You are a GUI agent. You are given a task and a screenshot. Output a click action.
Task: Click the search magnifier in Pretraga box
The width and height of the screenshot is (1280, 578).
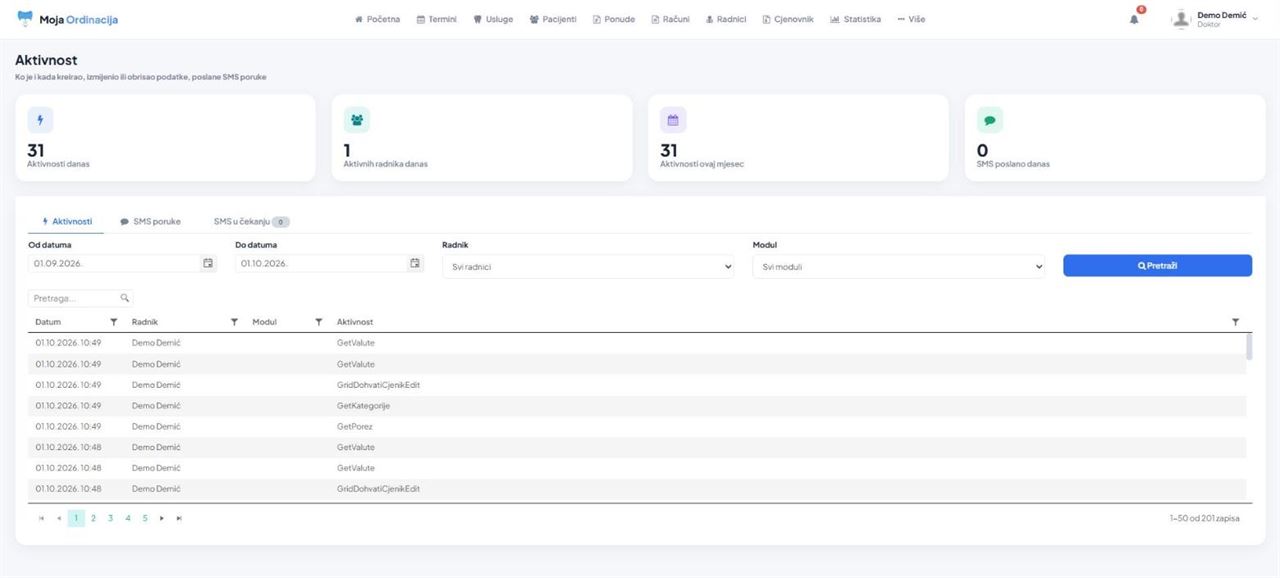[x=125, y=298]
